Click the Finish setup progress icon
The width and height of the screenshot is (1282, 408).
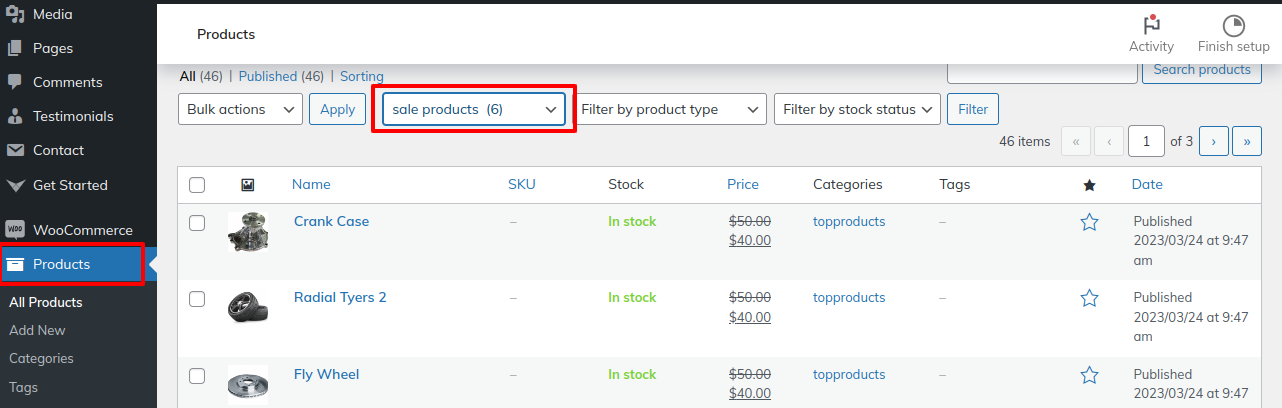[x=1233, y=27]
